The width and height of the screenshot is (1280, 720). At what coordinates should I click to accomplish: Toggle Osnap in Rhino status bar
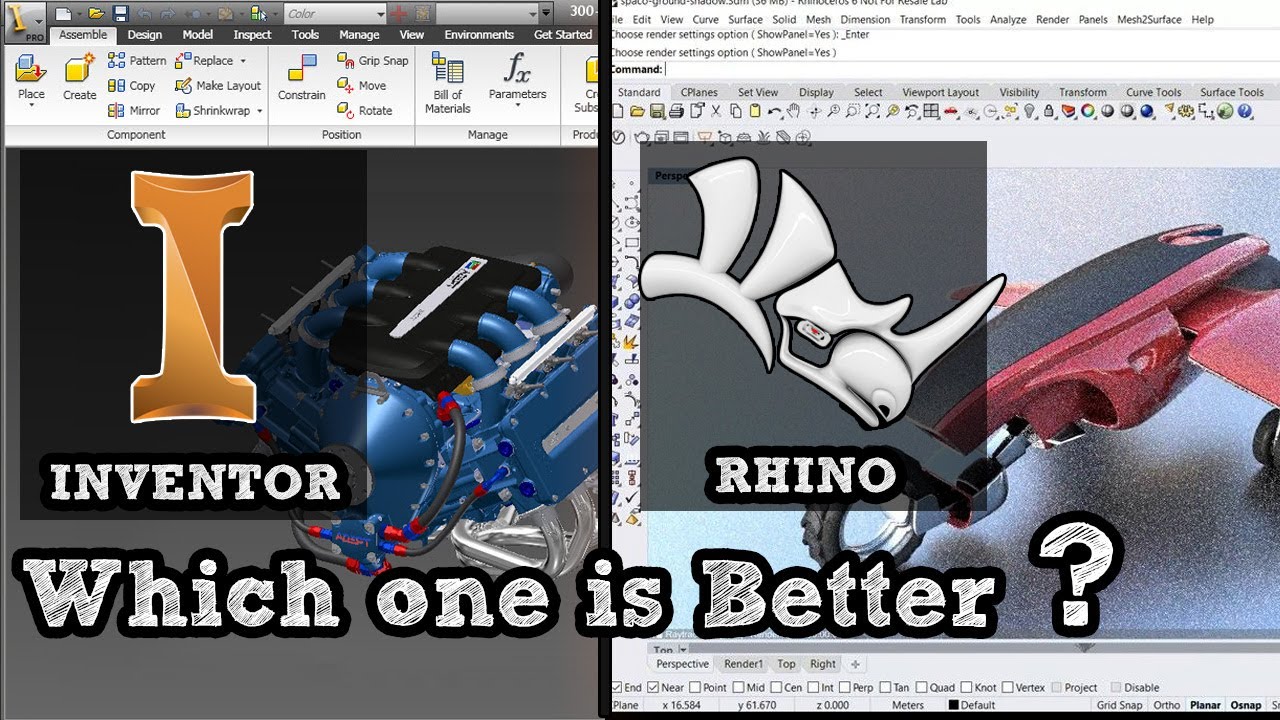coord(1245,705)
